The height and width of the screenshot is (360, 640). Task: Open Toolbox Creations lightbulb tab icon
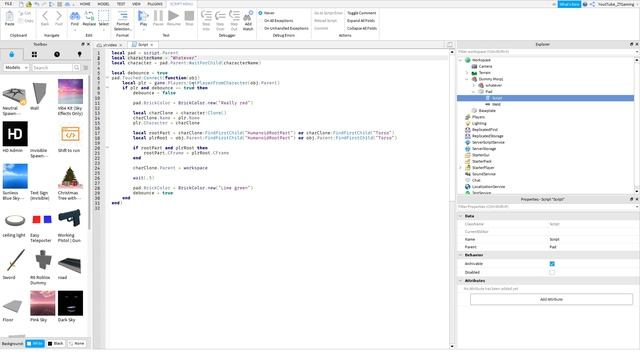click(80, 54)
